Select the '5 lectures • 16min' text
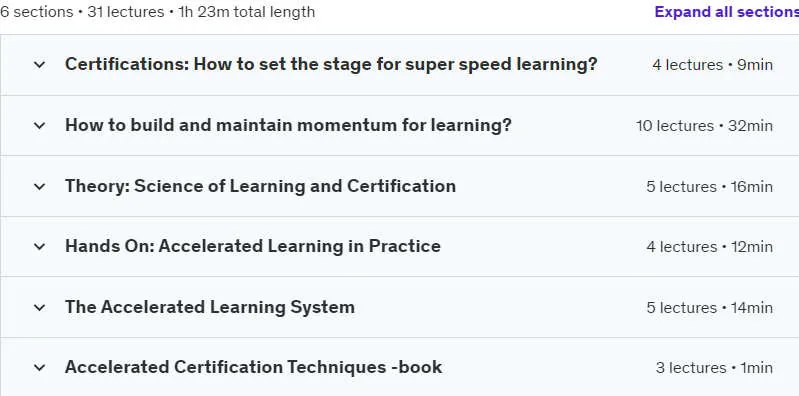The height and width of the screenshot is (396, 799). [709, 187]
